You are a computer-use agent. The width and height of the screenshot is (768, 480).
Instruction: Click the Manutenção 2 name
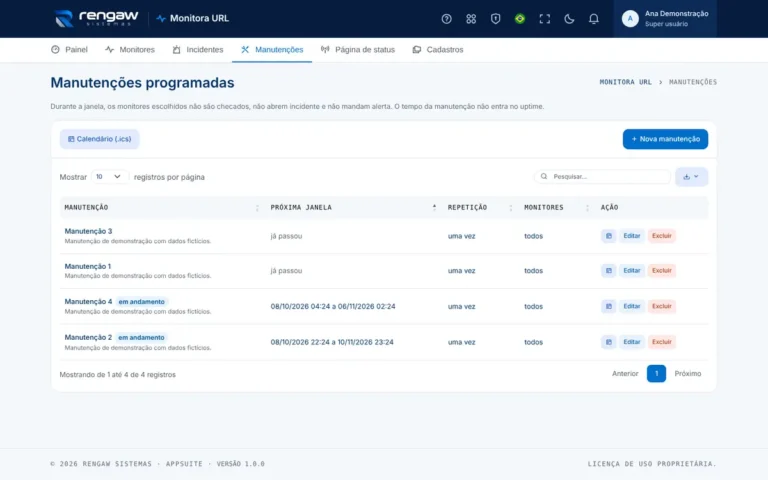[88, 337]
